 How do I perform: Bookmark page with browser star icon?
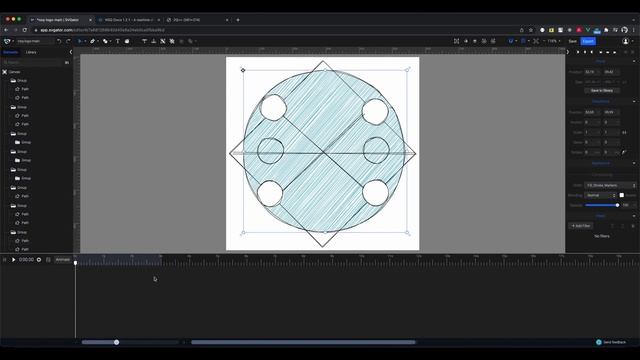(531, 30)
